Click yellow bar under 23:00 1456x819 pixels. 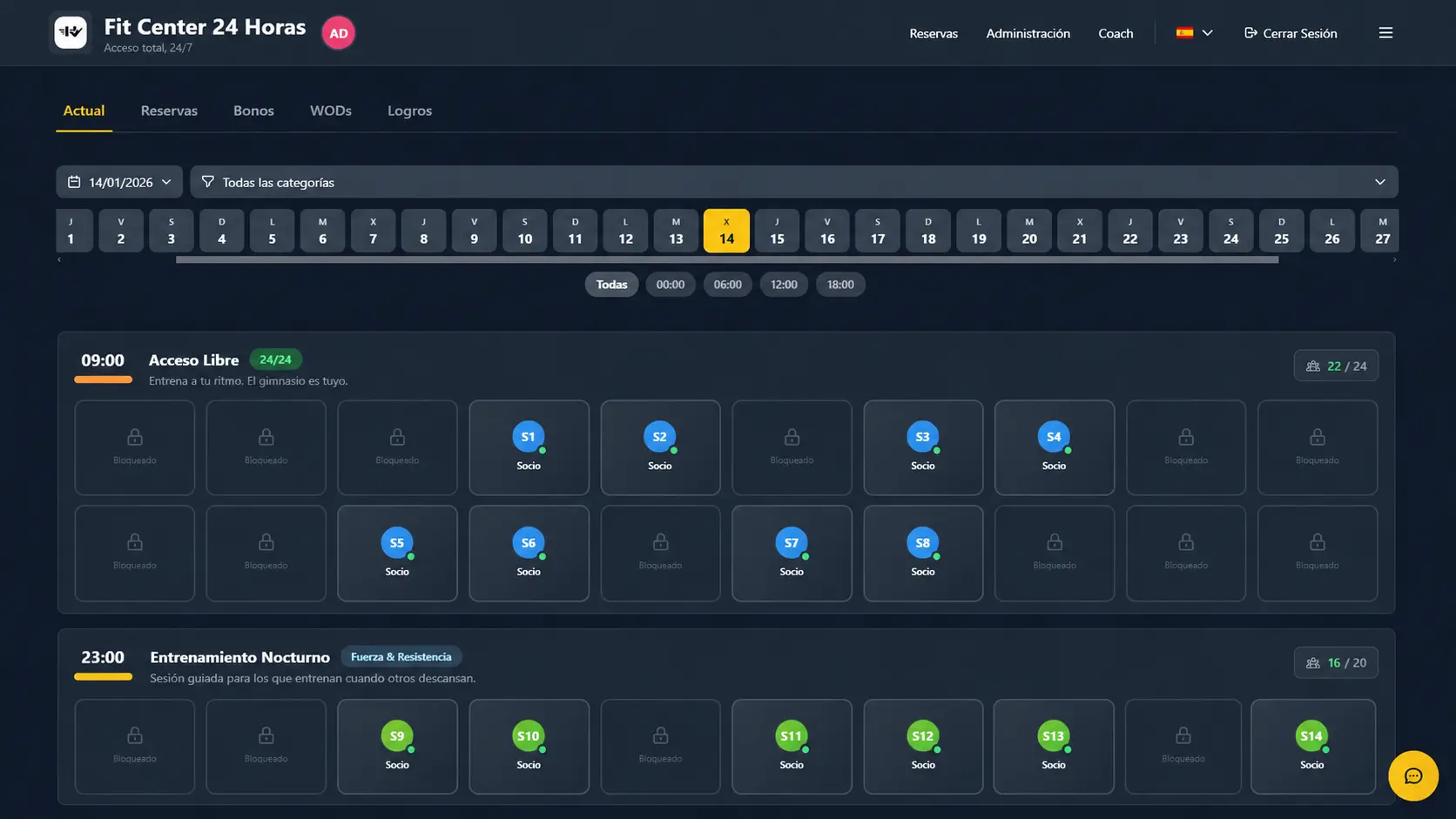(103, 676)
